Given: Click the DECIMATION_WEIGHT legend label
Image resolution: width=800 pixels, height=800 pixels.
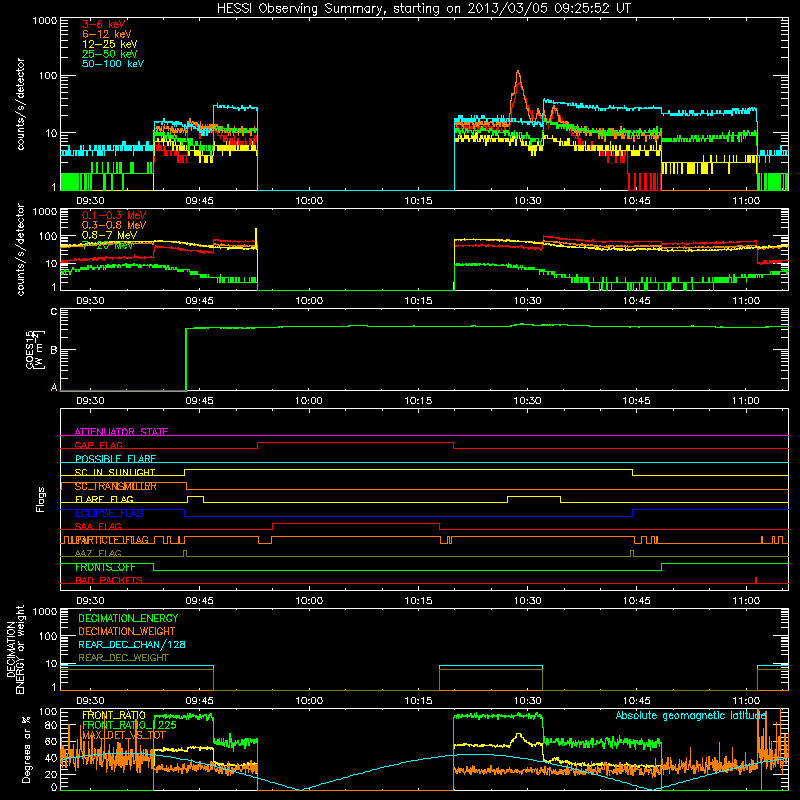Looking at the screenshot, I should [127, 632].
